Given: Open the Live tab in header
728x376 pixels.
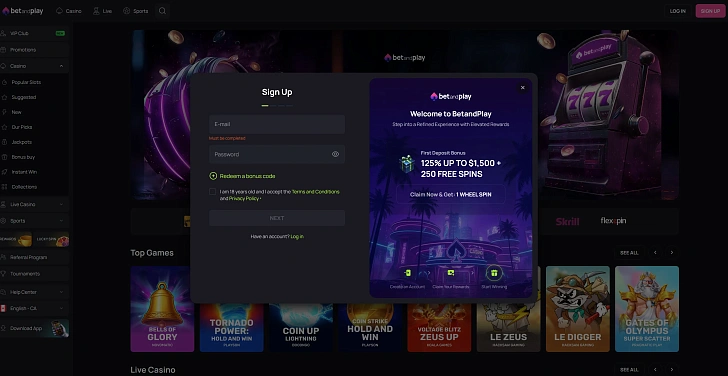Looking at the screenshot, I should click(x=103, y=11).
